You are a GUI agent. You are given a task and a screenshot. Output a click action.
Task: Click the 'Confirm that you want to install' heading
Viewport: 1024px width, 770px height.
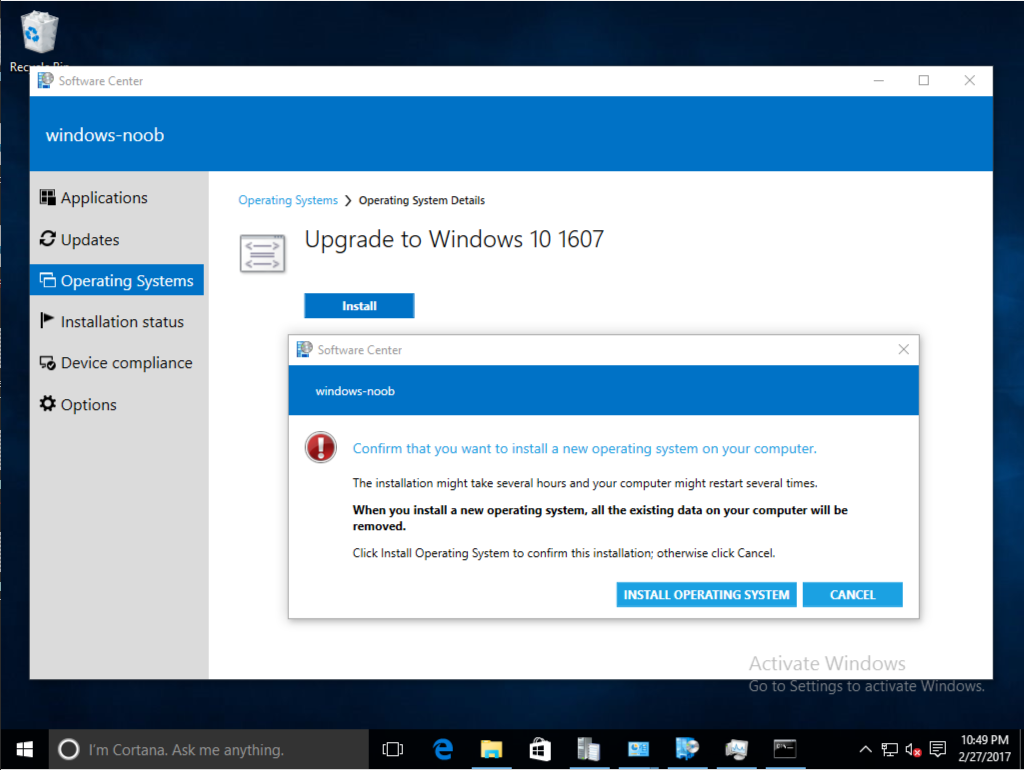coord(584,449)
